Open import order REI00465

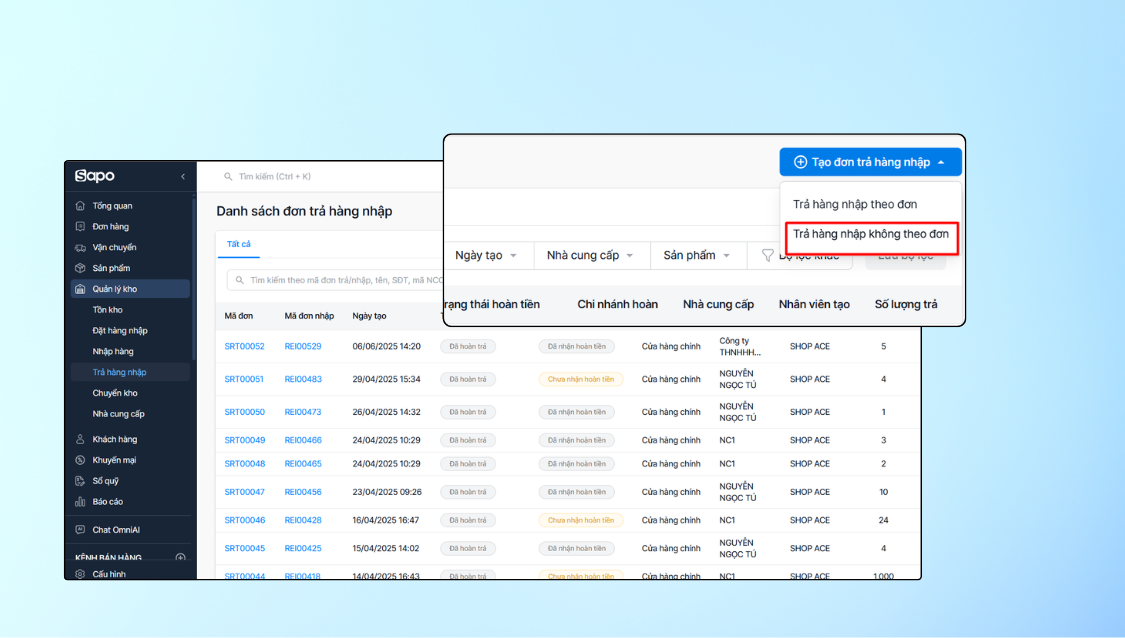coord(303,464)
